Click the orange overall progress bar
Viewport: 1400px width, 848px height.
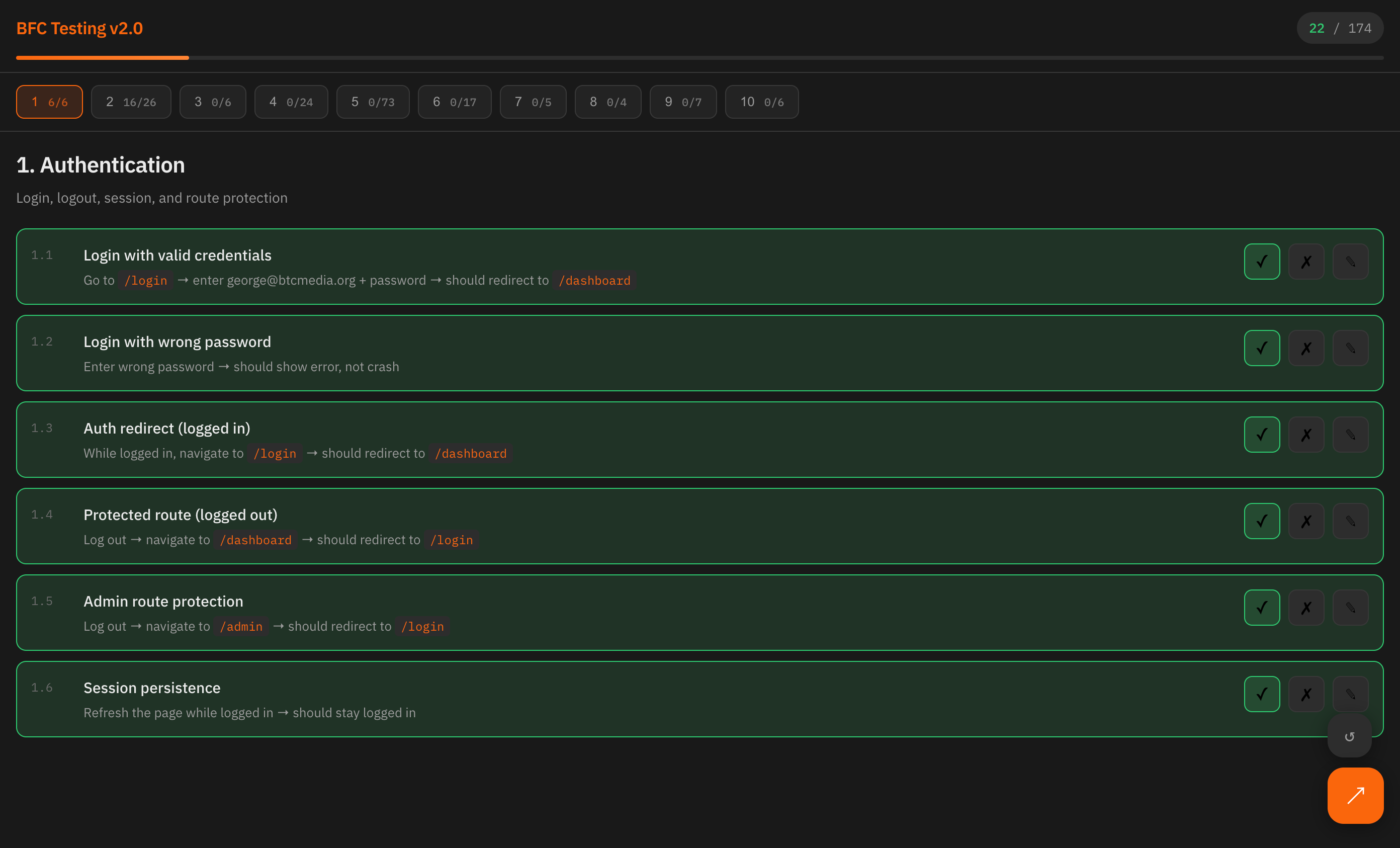coord(102,57)
